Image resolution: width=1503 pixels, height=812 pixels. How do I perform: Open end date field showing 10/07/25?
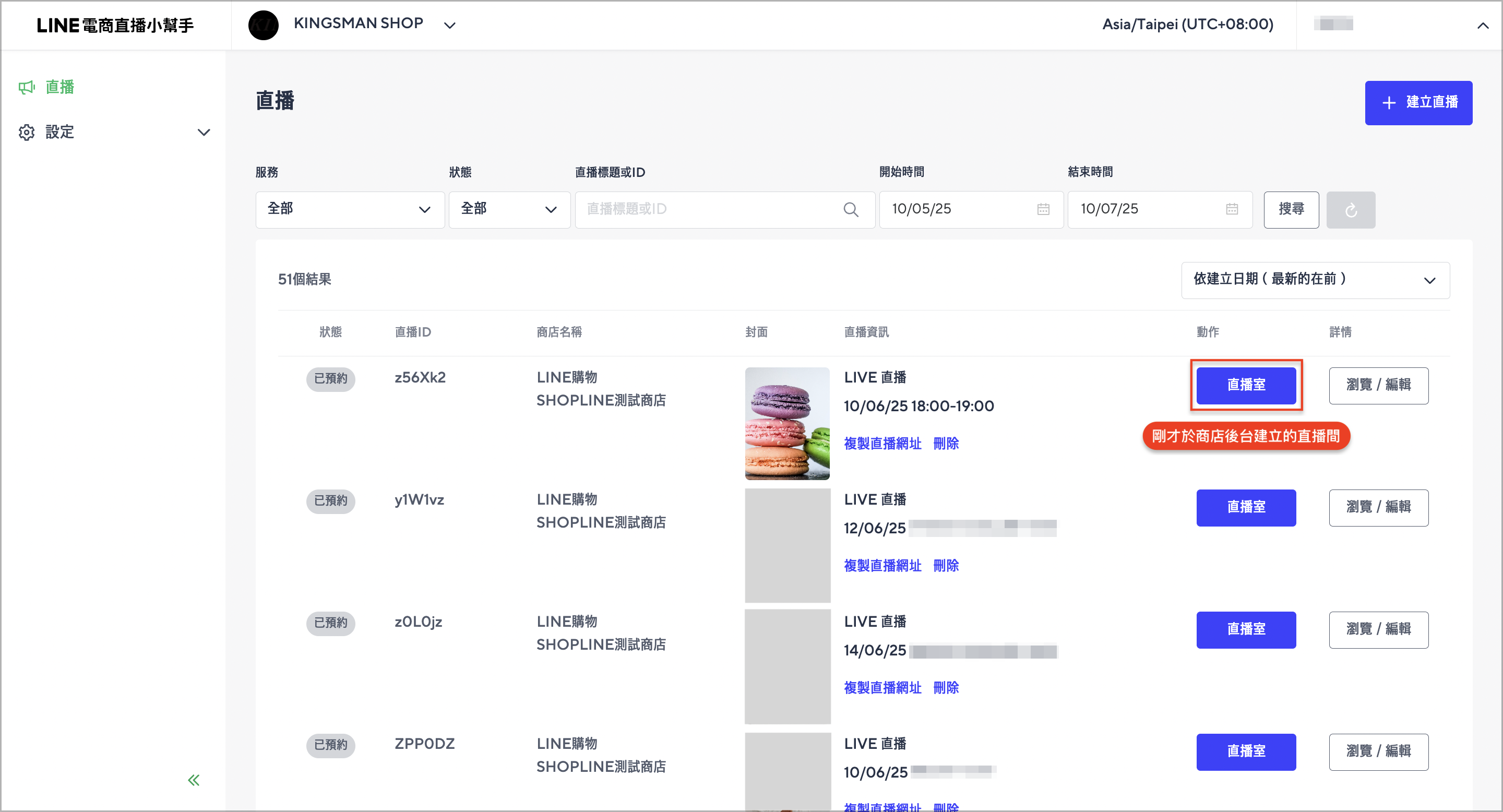(1160, 209)
